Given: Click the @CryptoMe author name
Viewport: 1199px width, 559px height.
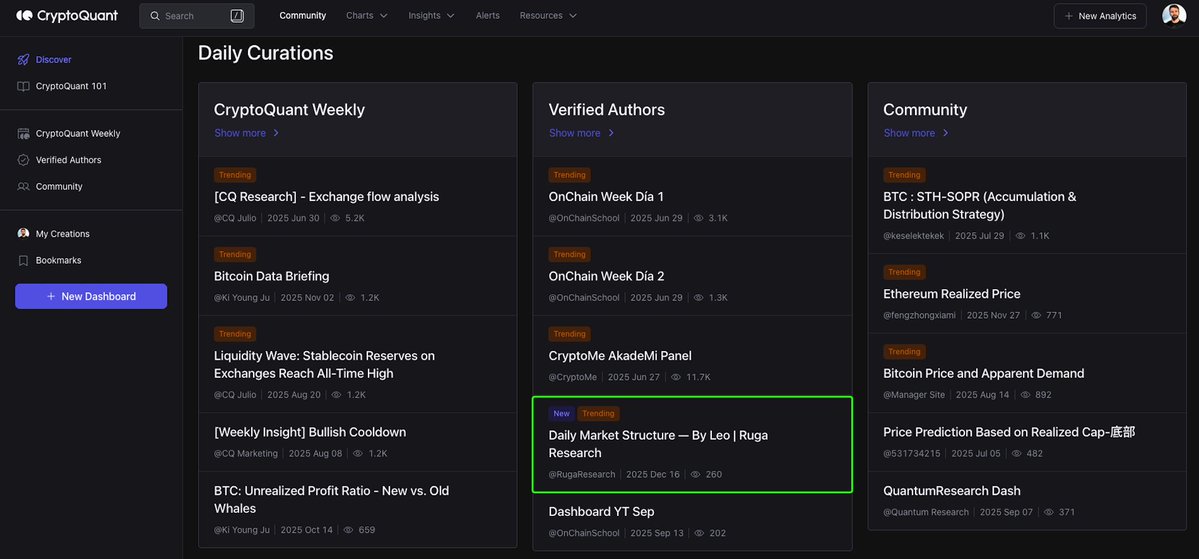Looking at the screenshot, I should 573,377.
